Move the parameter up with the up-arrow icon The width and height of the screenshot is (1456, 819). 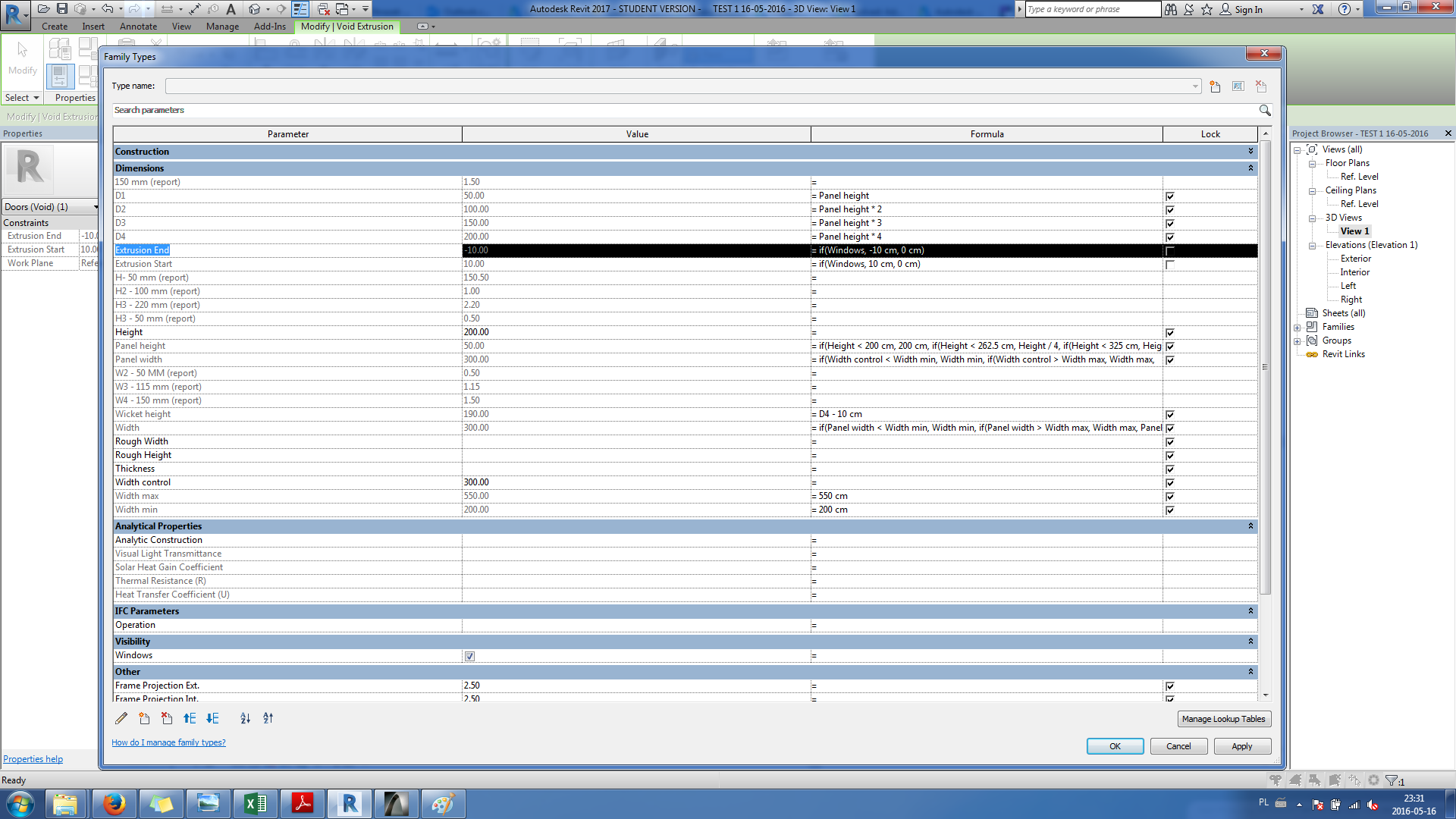click(190, 718)
